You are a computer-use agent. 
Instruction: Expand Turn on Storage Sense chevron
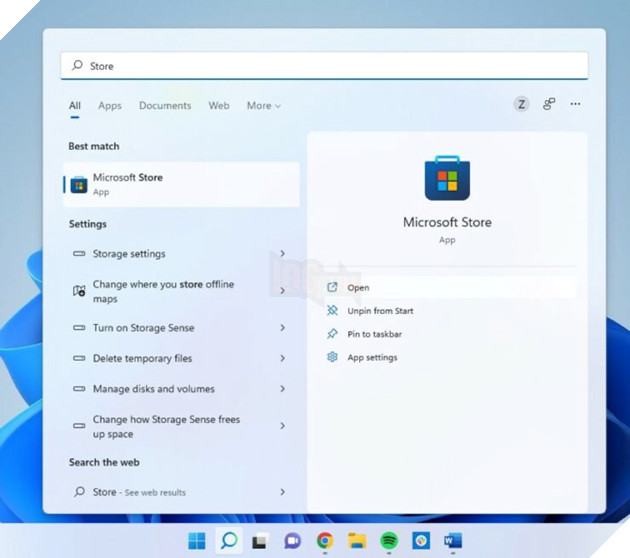(x=282, y=327)
